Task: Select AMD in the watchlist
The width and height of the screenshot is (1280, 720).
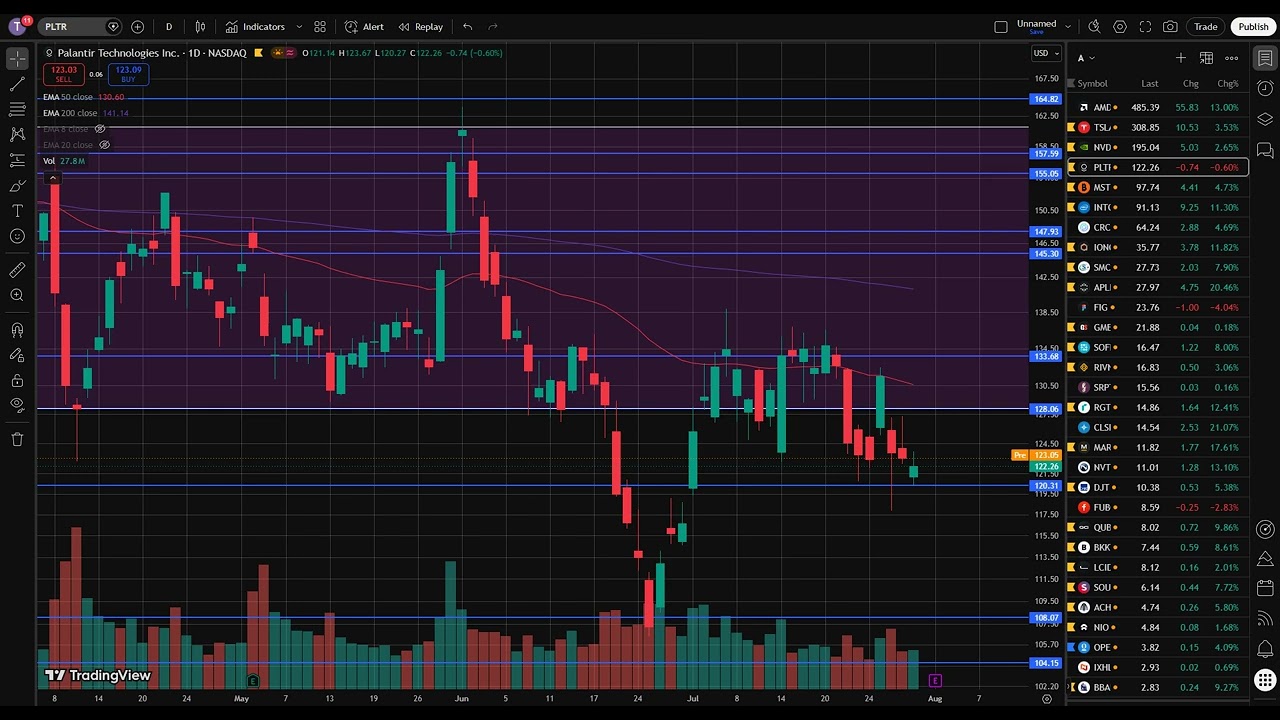Action: coord(1158,107)
